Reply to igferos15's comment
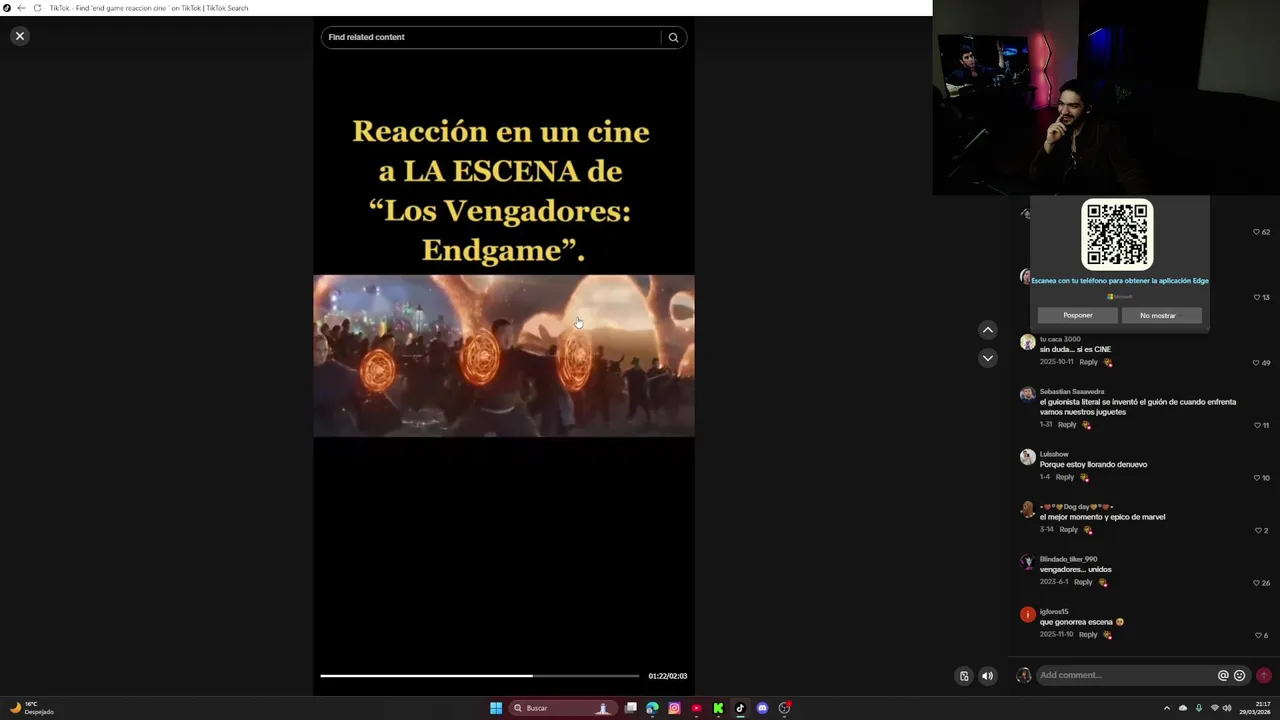Viewport: 1280px width, 720px height. 1088,634
